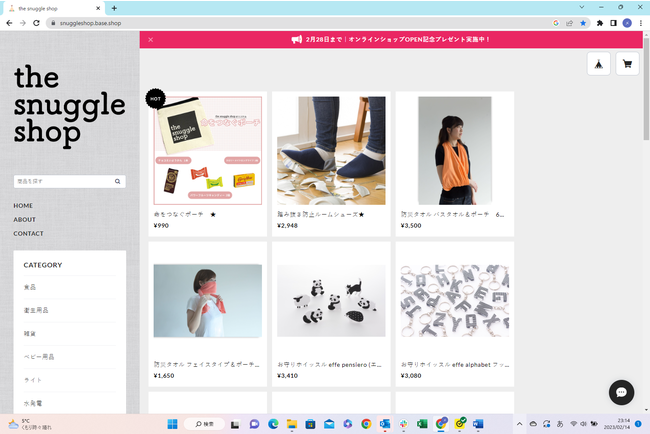Open the room shoes product thumbnail

coord(331,150)
